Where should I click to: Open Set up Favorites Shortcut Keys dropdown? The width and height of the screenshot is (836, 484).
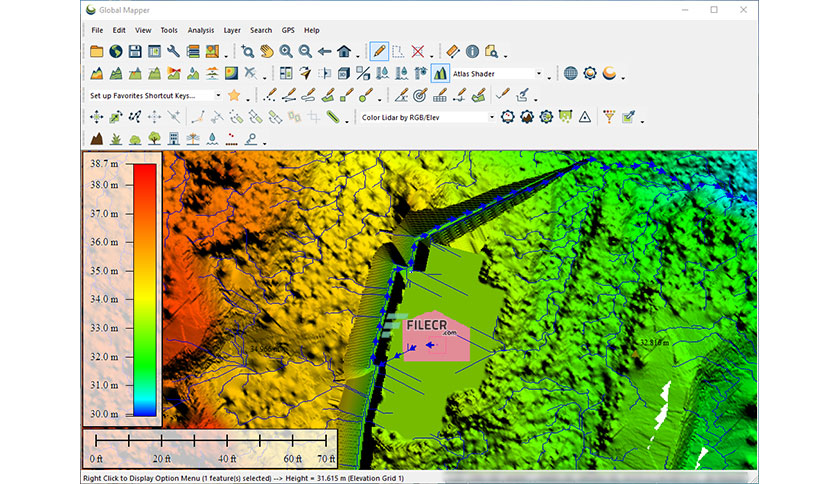click(x=217, y=95)
